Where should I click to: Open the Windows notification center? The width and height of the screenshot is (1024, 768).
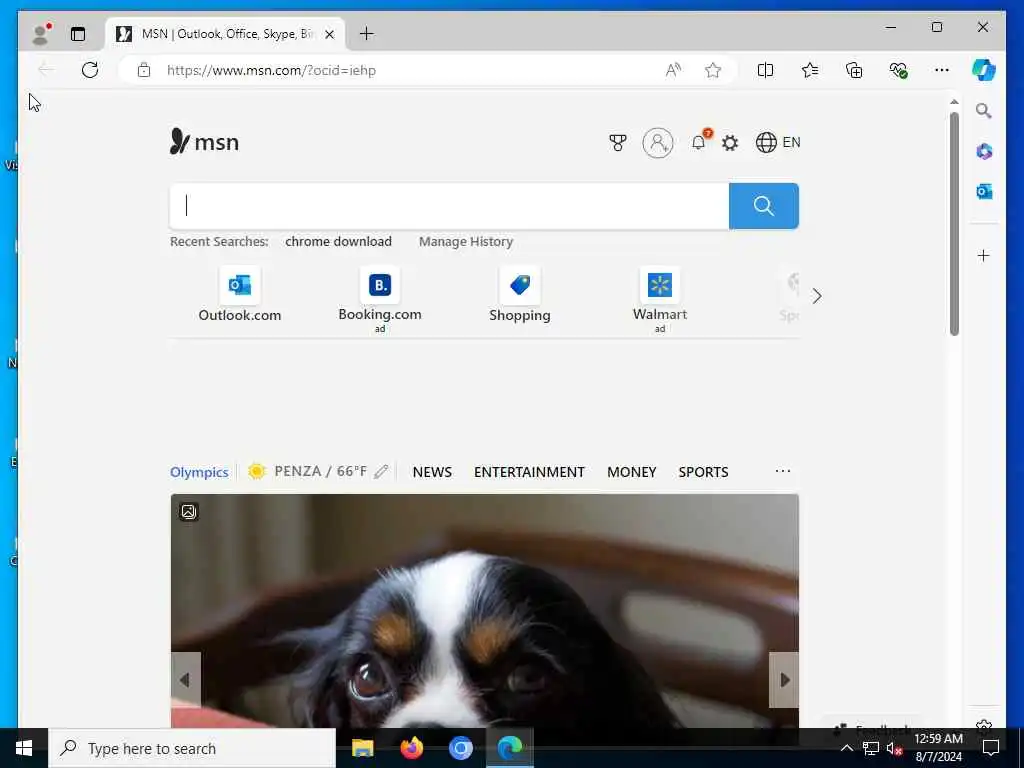(x=991, y=748)
